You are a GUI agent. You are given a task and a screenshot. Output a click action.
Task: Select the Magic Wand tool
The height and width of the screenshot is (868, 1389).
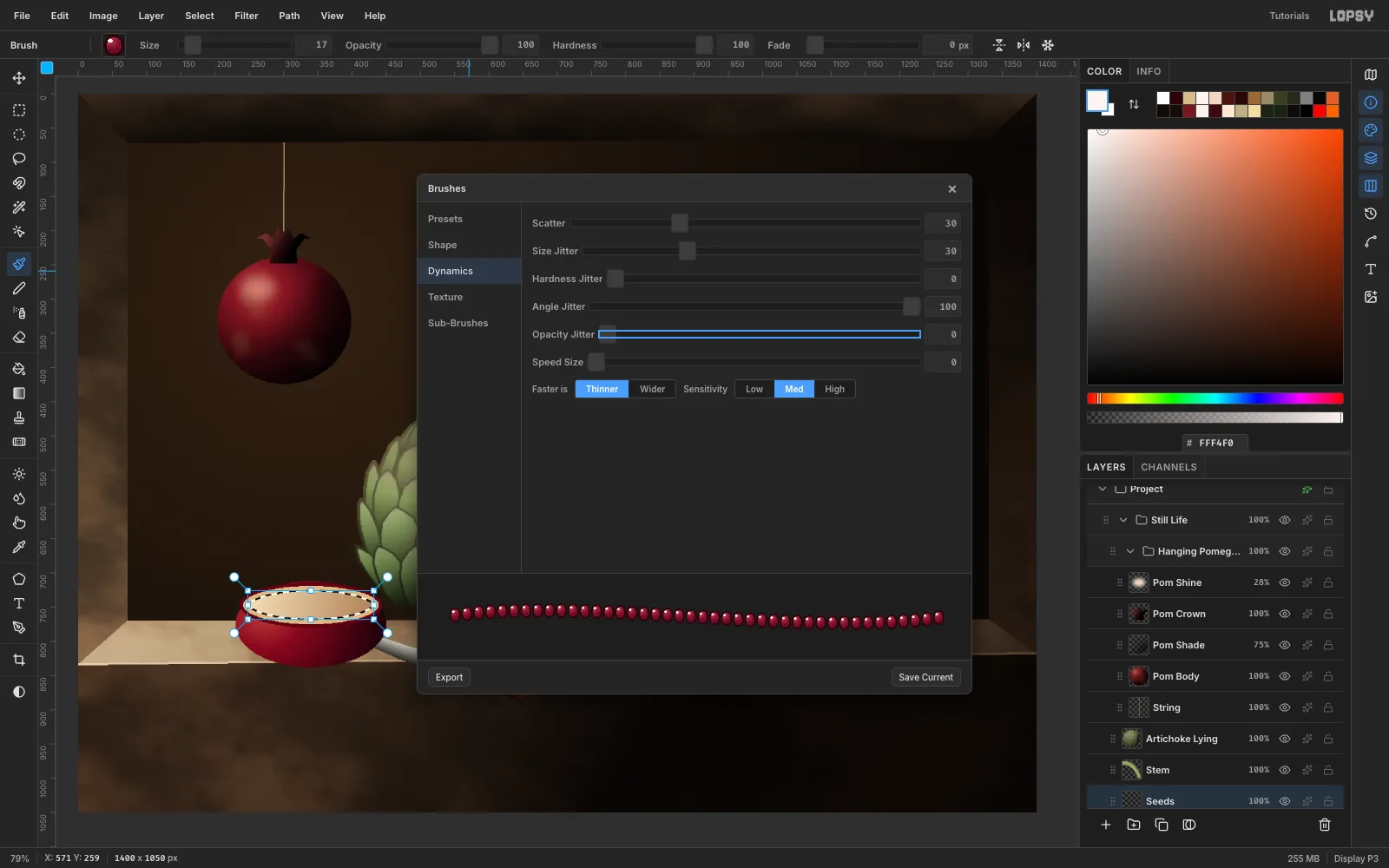click(19, 207)
